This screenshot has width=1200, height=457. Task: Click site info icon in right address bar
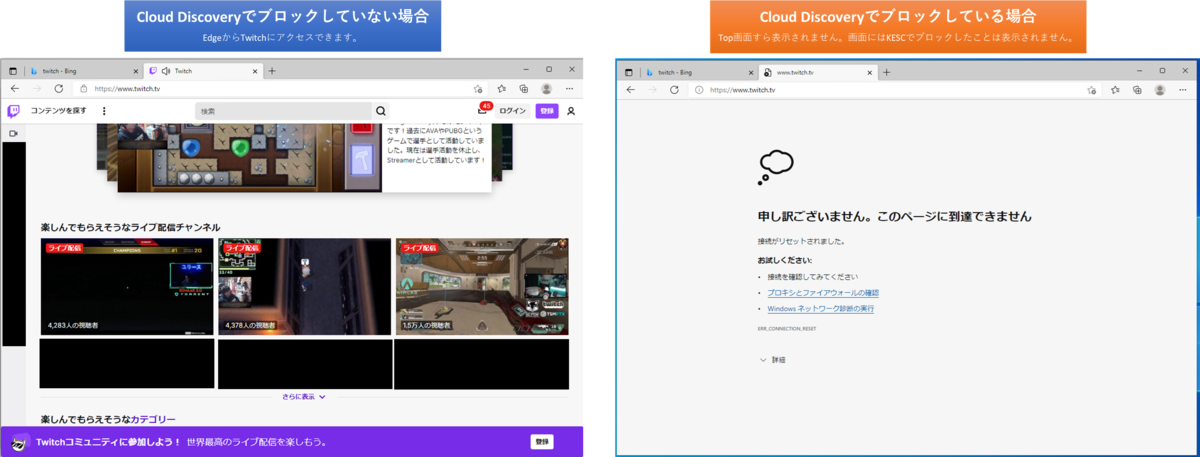[699, 90]
